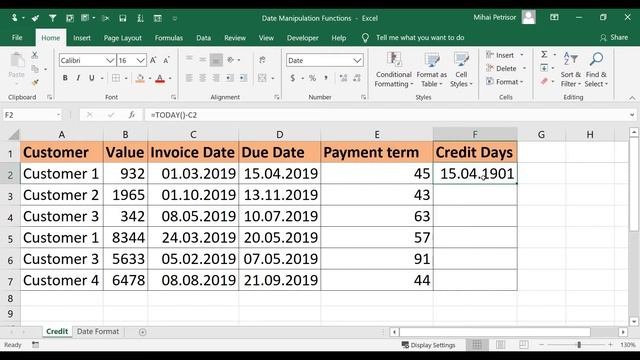Open the File tab
Screen dimensions: 640x360
17,38
